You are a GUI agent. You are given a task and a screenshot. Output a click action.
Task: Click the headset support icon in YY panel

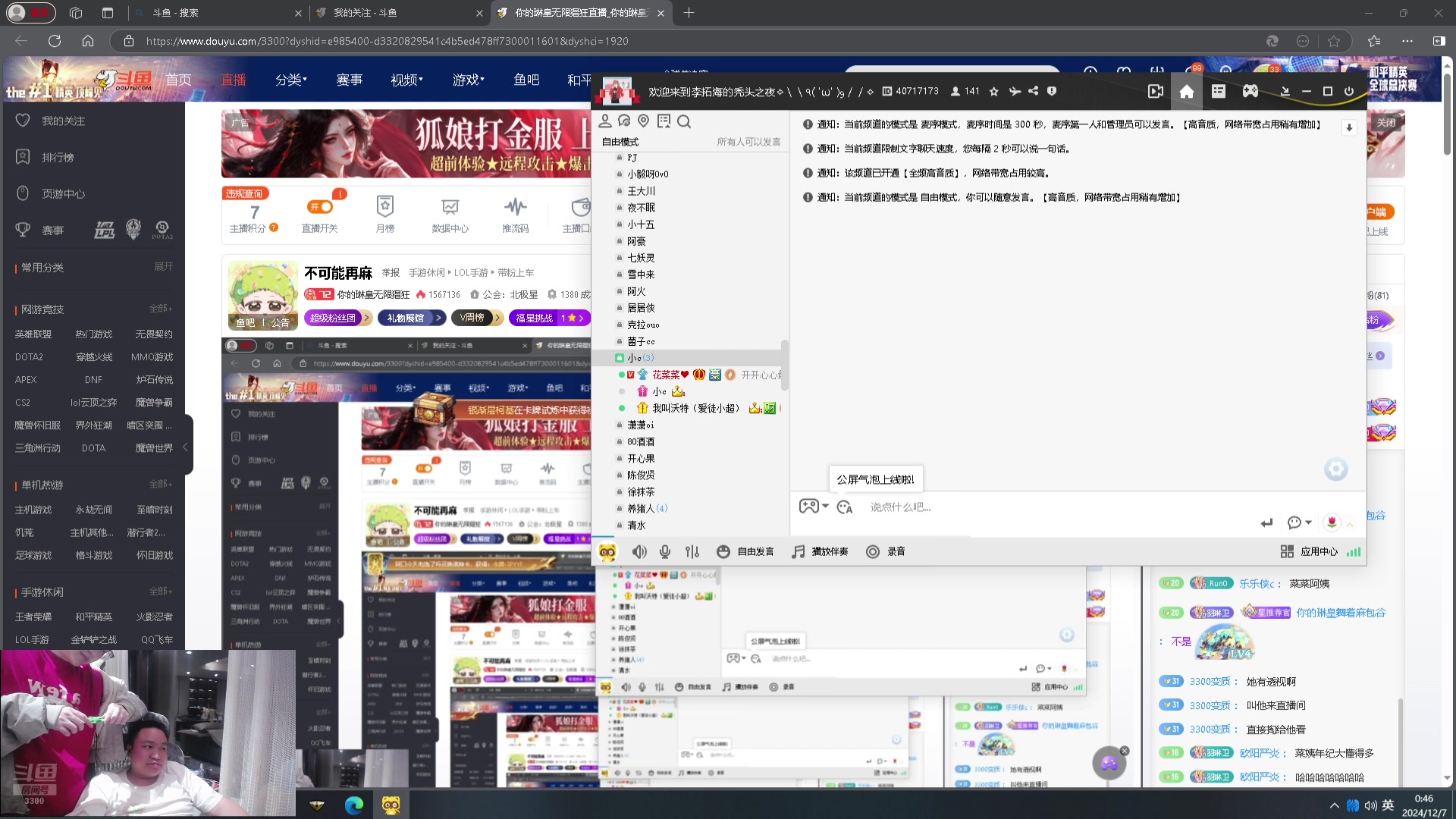(x=625, y=121)
